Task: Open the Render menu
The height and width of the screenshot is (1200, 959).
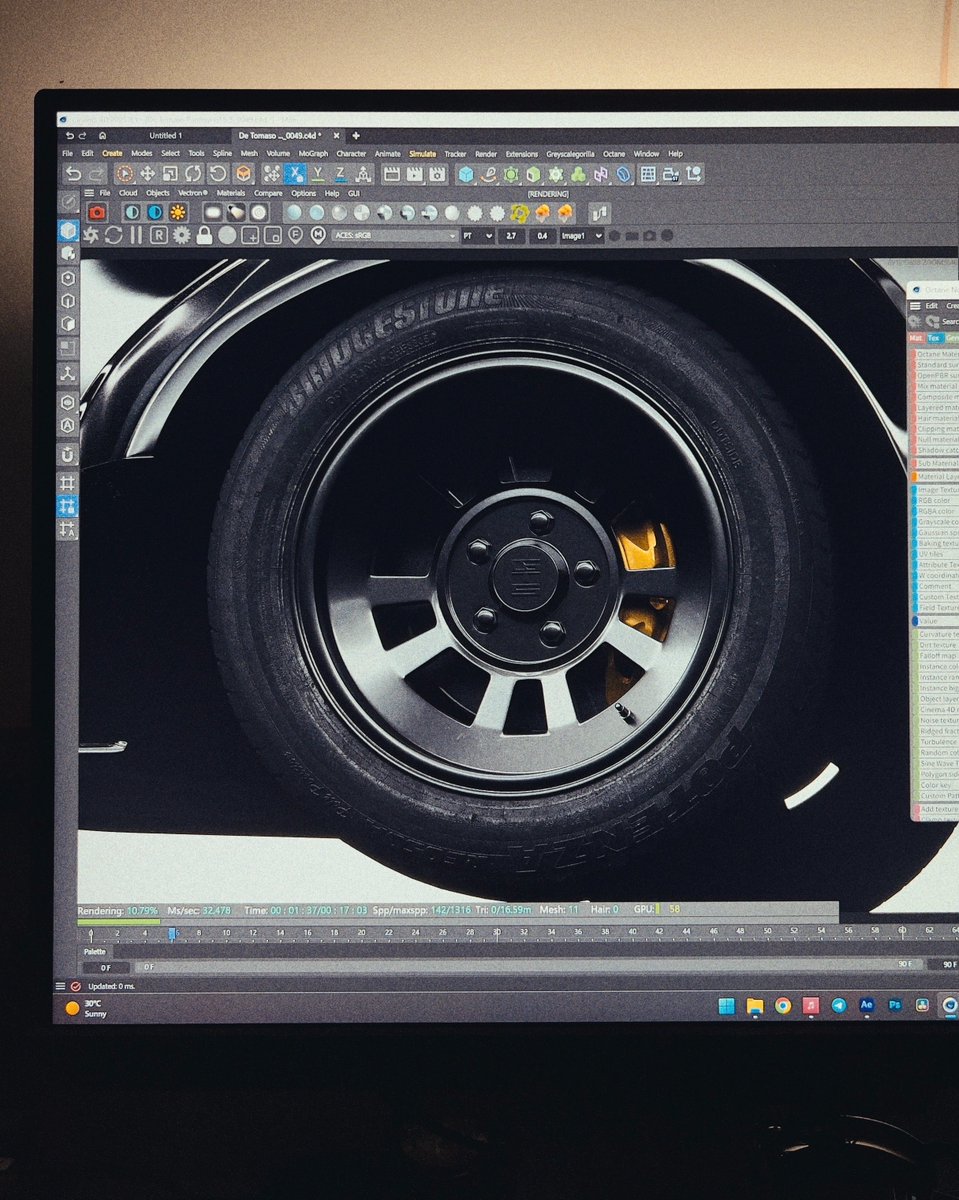Action: coord(486,153)
